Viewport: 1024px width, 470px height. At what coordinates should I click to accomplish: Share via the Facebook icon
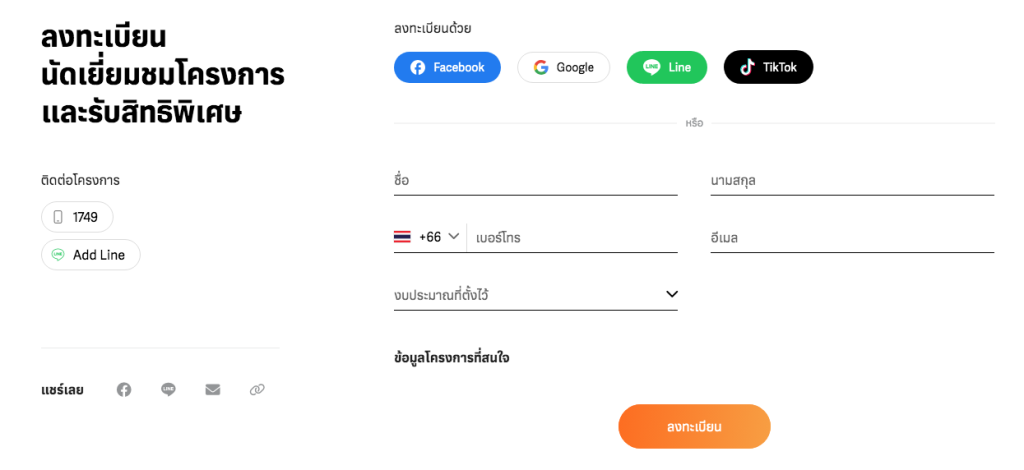click(124, 390)
